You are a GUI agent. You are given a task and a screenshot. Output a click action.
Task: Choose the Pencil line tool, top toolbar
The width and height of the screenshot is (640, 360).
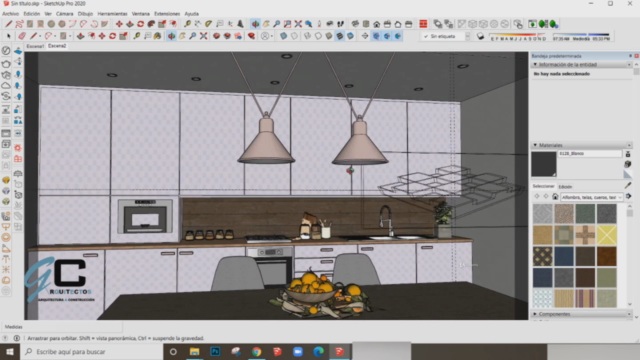9,24
